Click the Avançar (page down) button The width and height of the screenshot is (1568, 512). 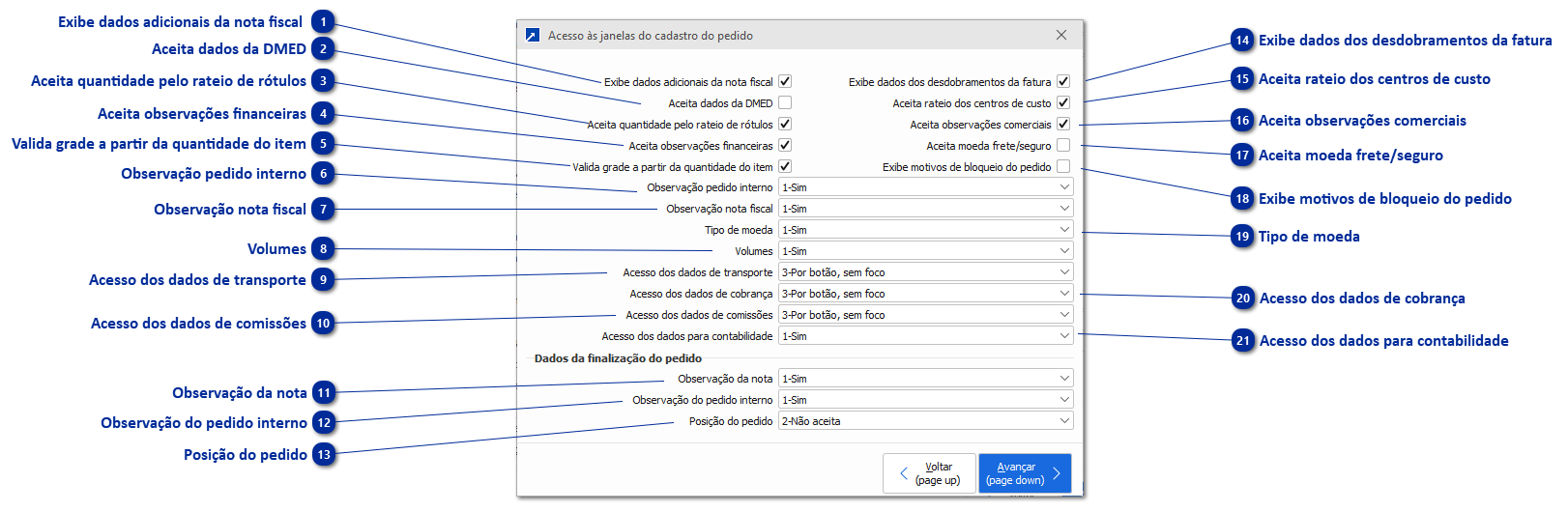pyautogui.click(x=1025, y=473)
